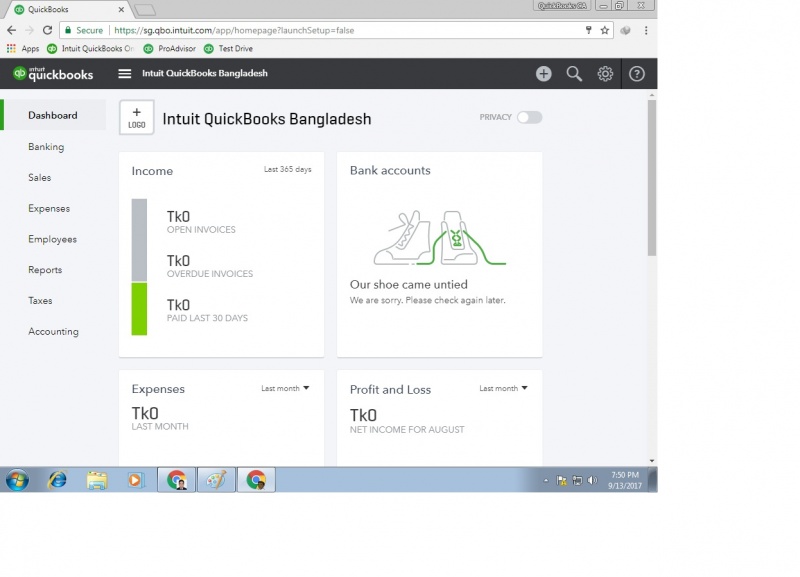Show hidden tray icons arrow
Viewport: 800px width, 577px height.
545,480
